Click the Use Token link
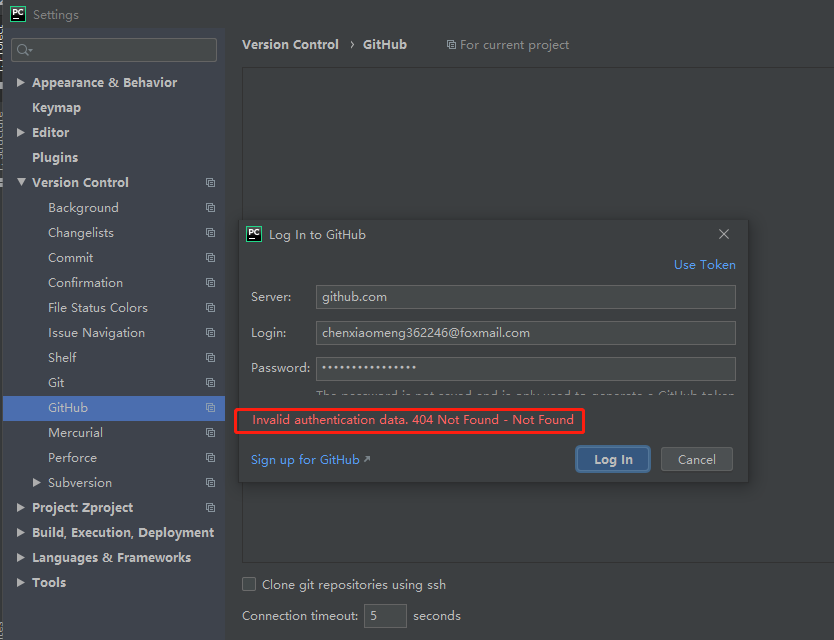This screenshot has width=834, height=640. pos(705,264)
